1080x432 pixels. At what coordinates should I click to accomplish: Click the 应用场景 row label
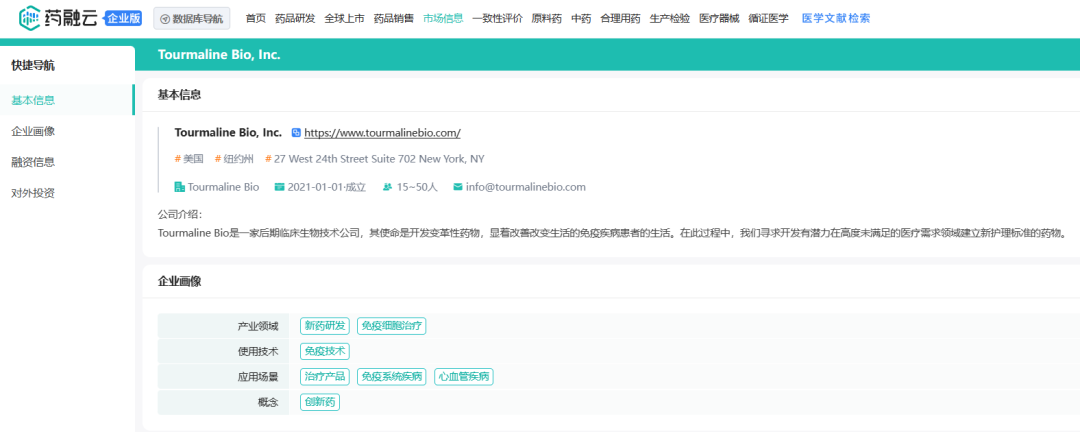tap(258, 377)
